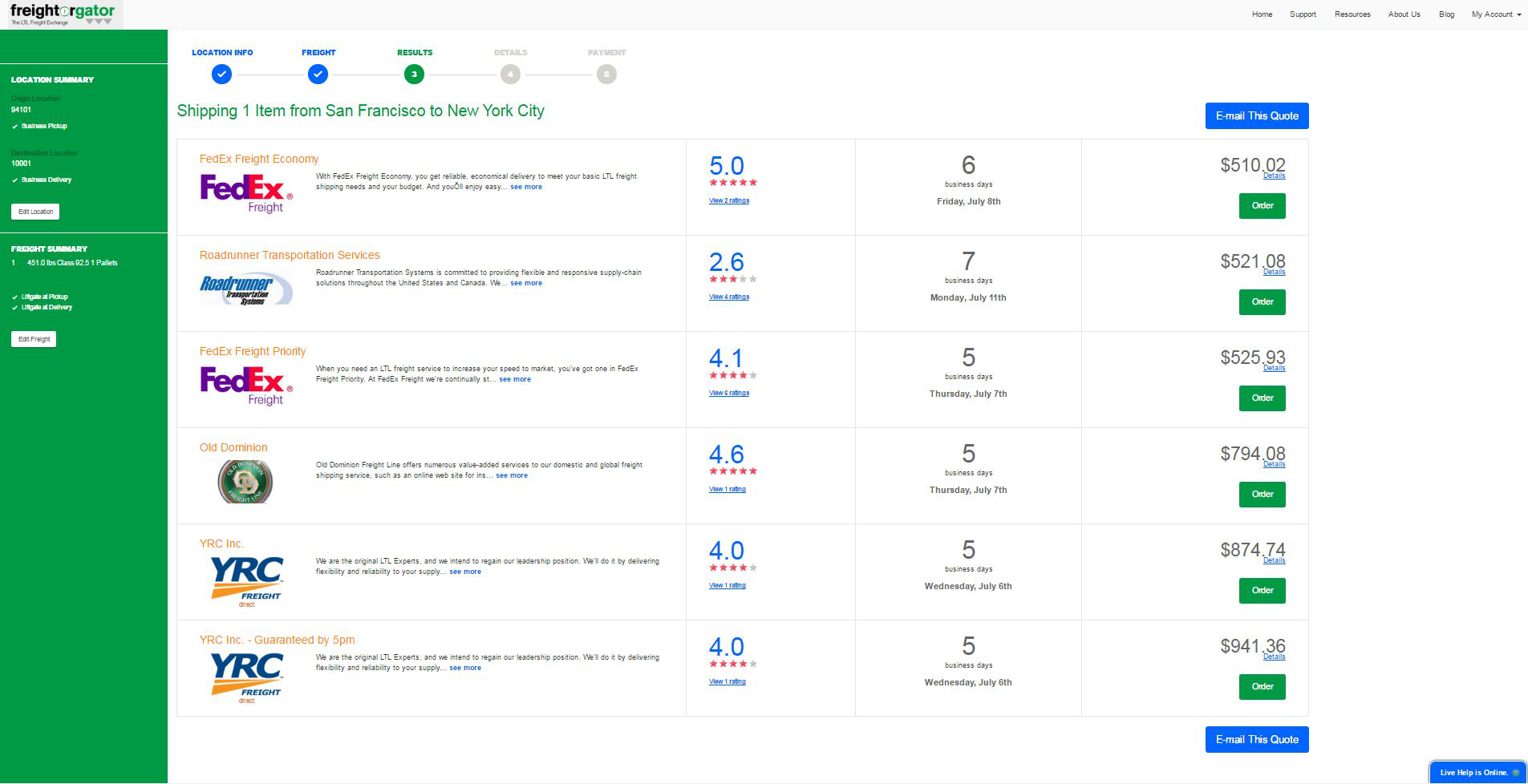Open the Support menu item

[1303, 14]
